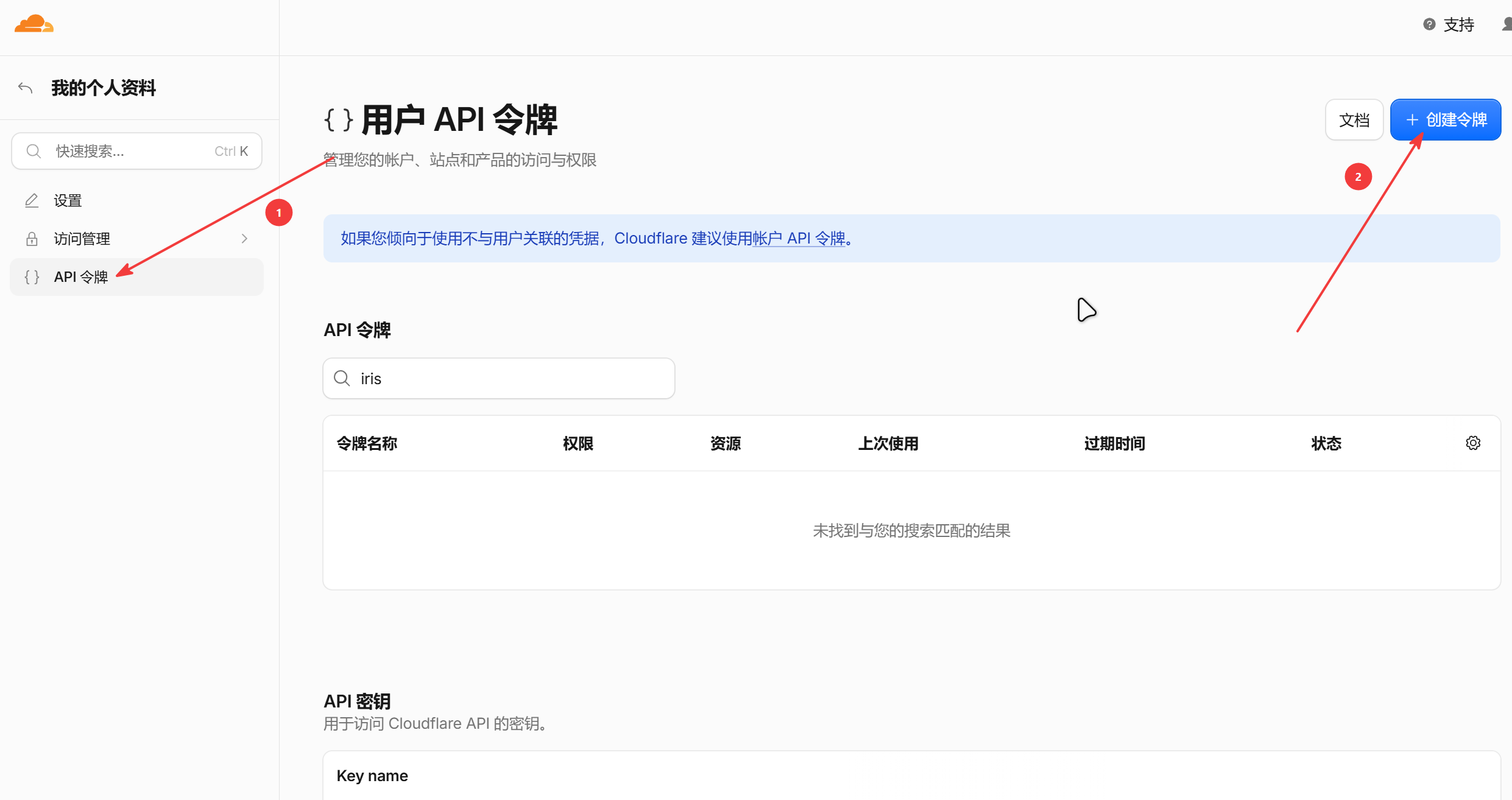Click the 设置 pencil icon

(32, 200)
